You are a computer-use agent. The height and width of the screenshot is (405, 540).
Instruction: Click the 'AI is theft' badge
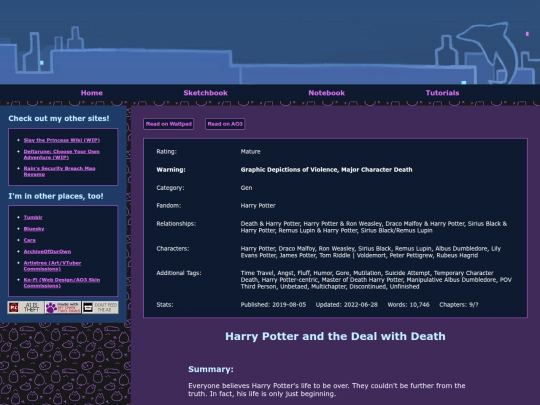pyautogui.click(x=26, y=307)
